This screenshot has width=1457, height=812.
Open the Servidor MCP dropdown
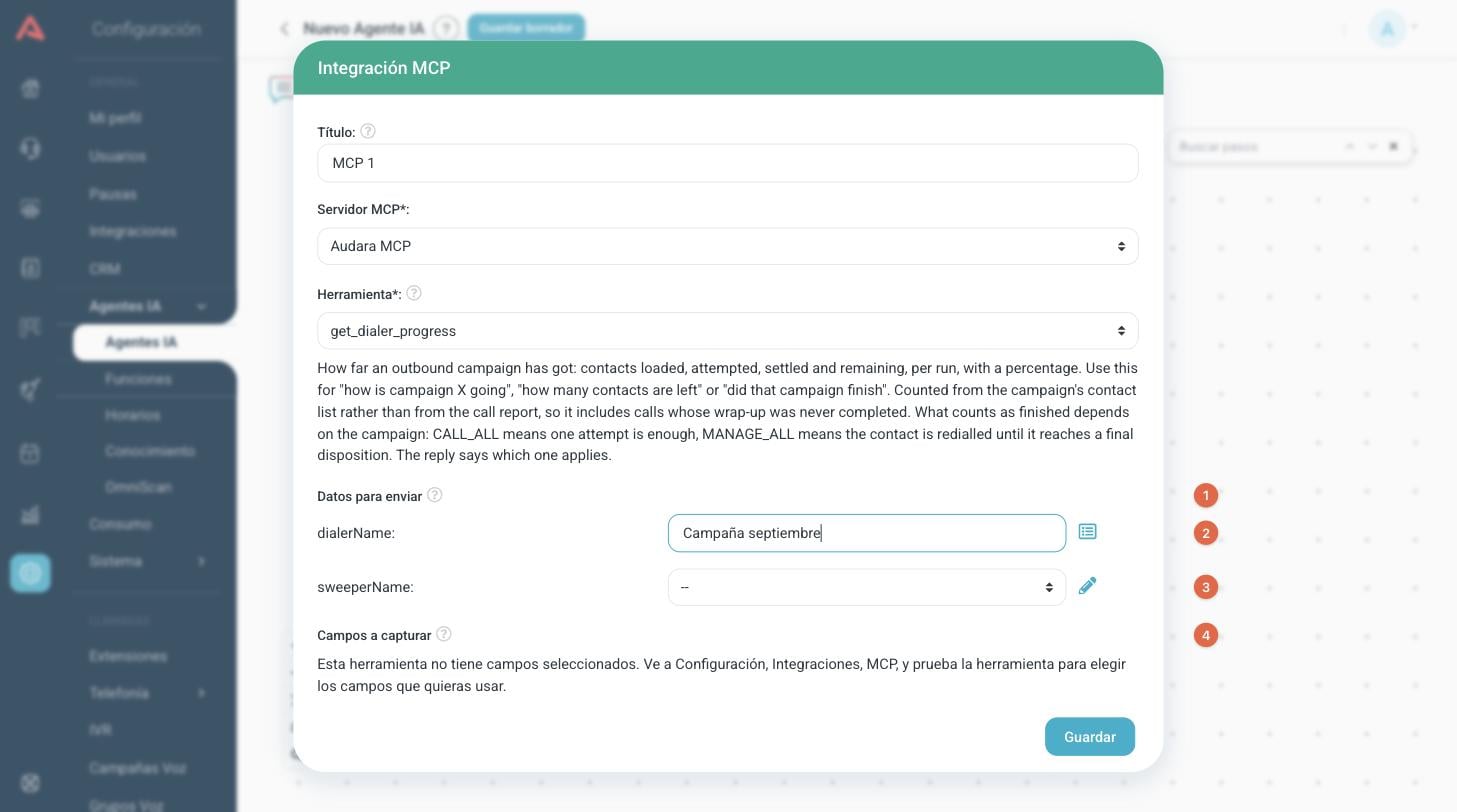point(727,246)
